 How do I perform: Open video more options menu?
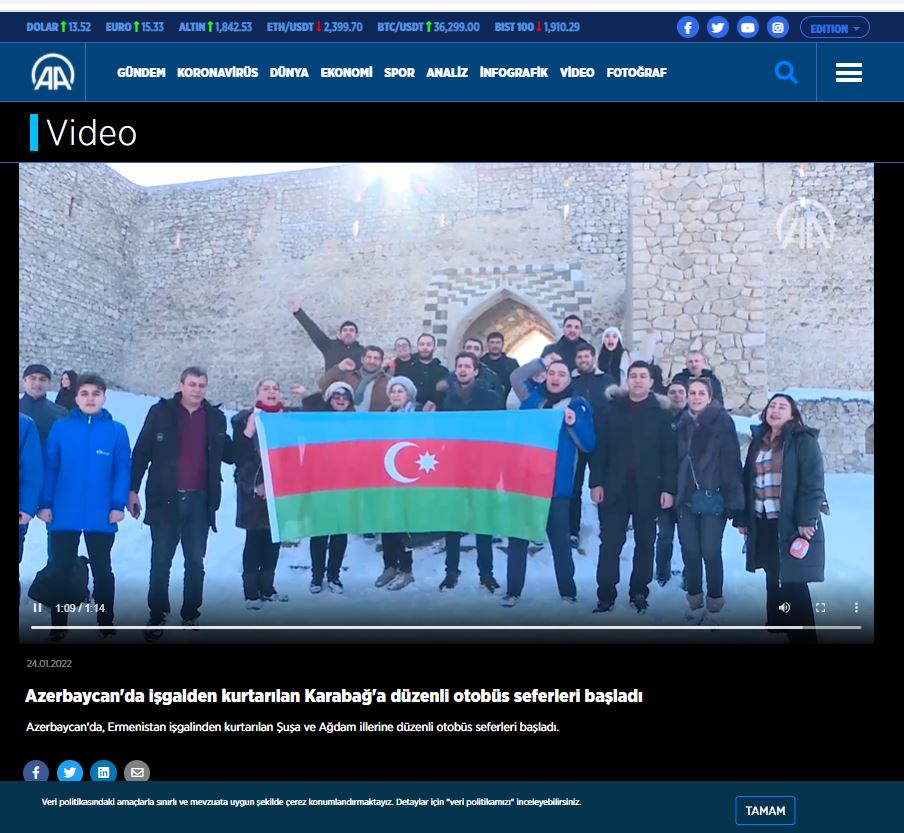click(856, 608)
